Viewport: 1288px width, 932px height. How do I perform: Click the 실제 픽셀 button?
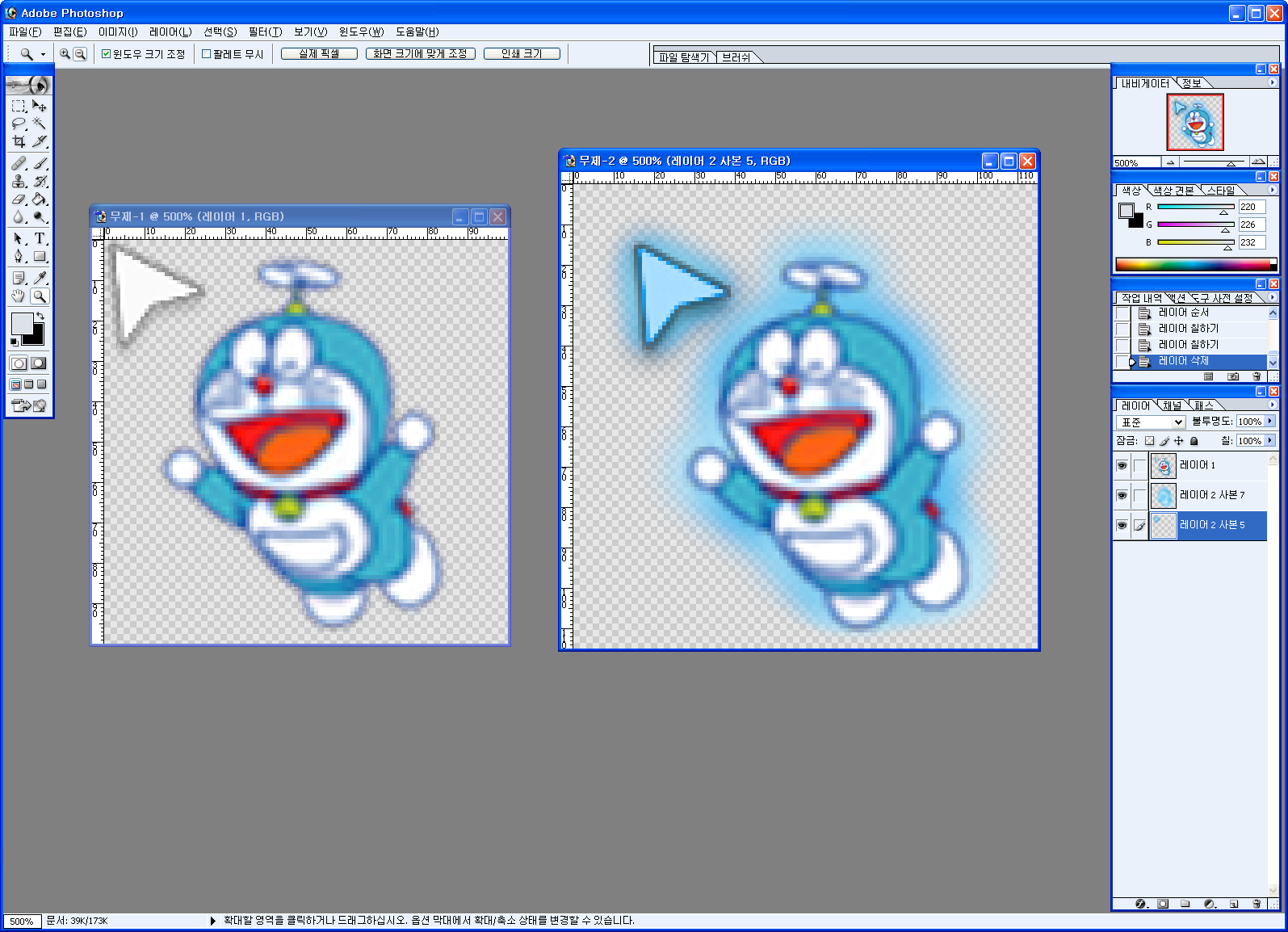[319, 54]
